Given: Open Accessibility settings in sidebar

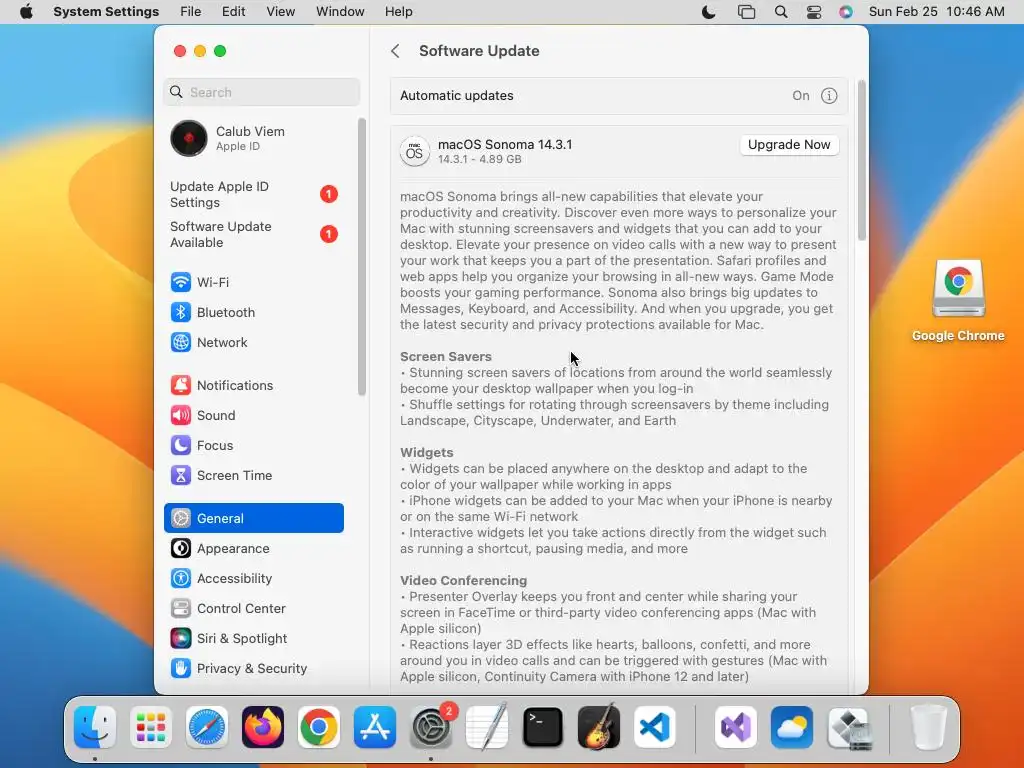Looking at the screenshot, I should (253, 579).
